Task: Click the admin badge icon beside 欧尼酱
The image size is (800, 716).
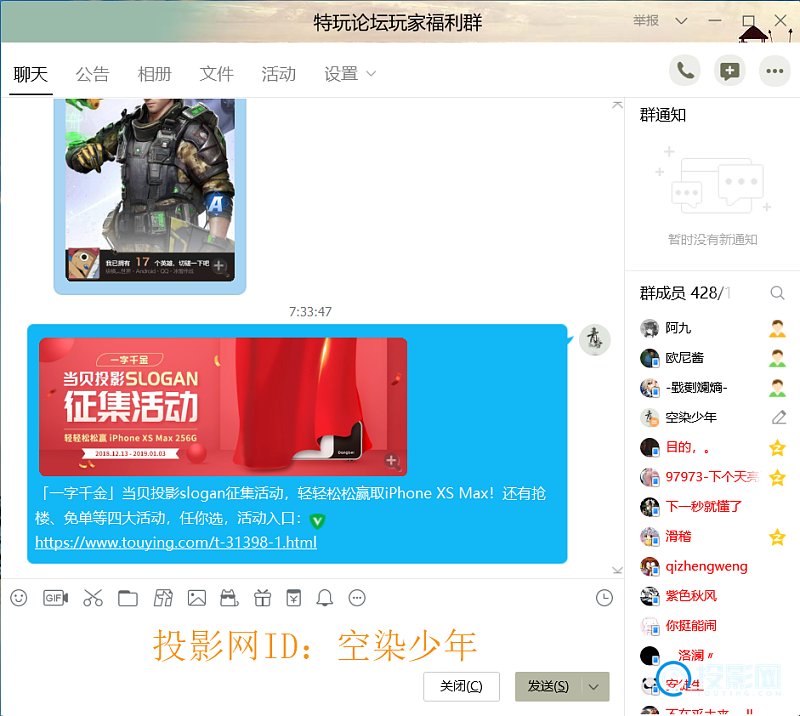Action: [x=777, y=358]
